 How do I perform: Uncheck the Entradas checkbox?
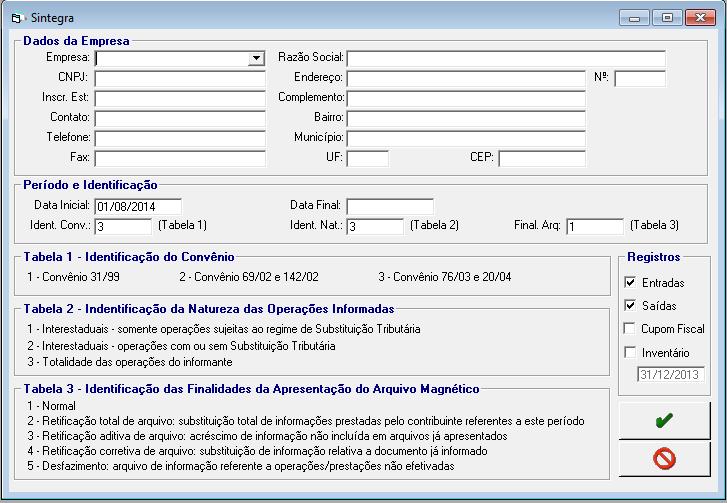(630, 282)
